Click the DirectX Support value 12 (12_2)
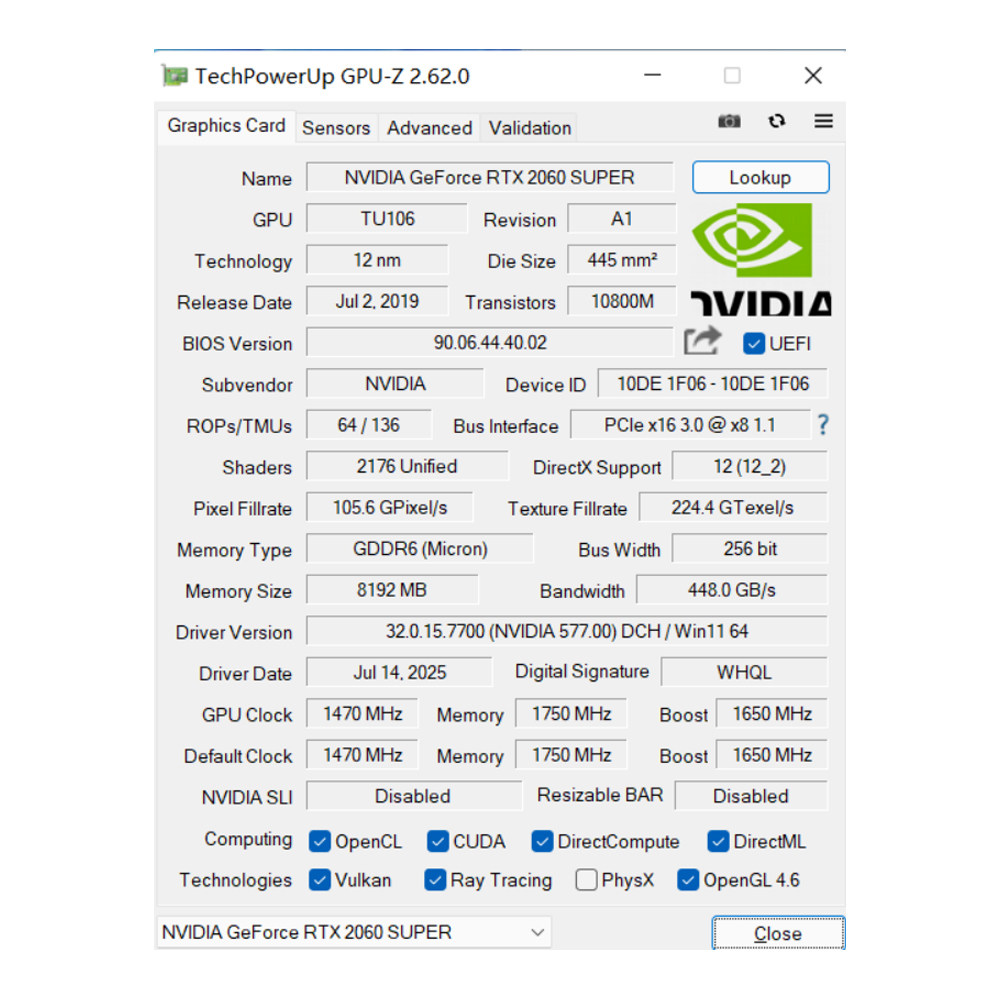This screenshot has height=1000, width=1000. click(750, 466)
